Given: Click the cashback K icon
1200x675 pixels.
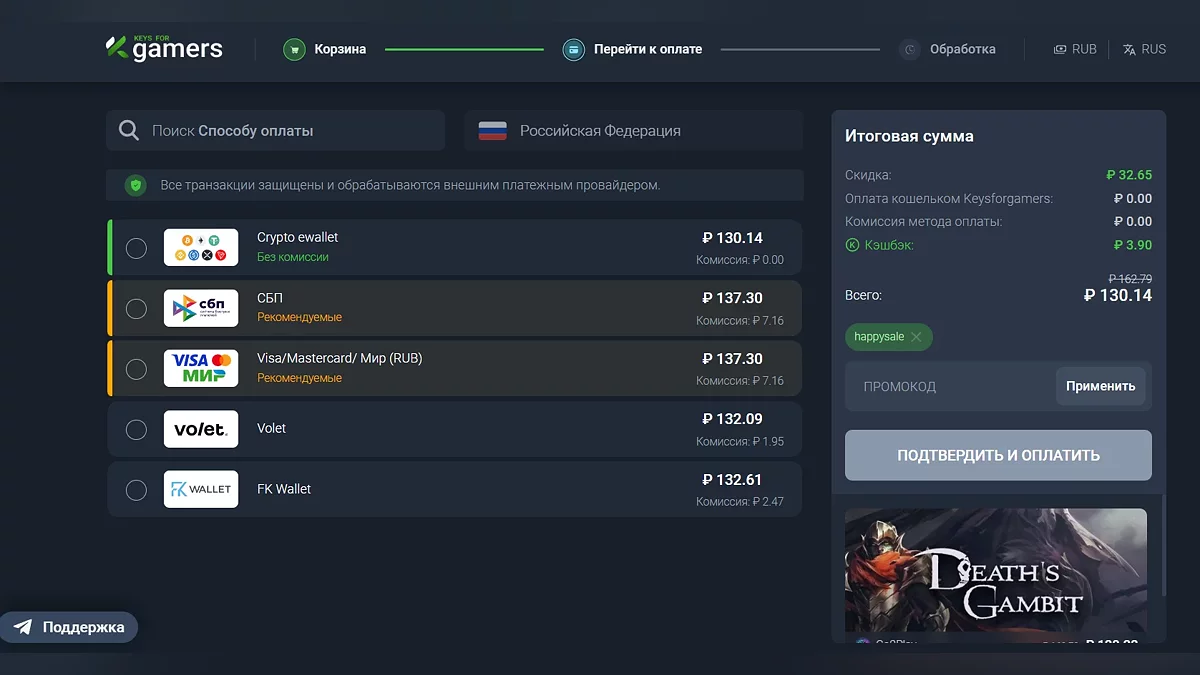Looking at the screenshot, I should point(852,245).
